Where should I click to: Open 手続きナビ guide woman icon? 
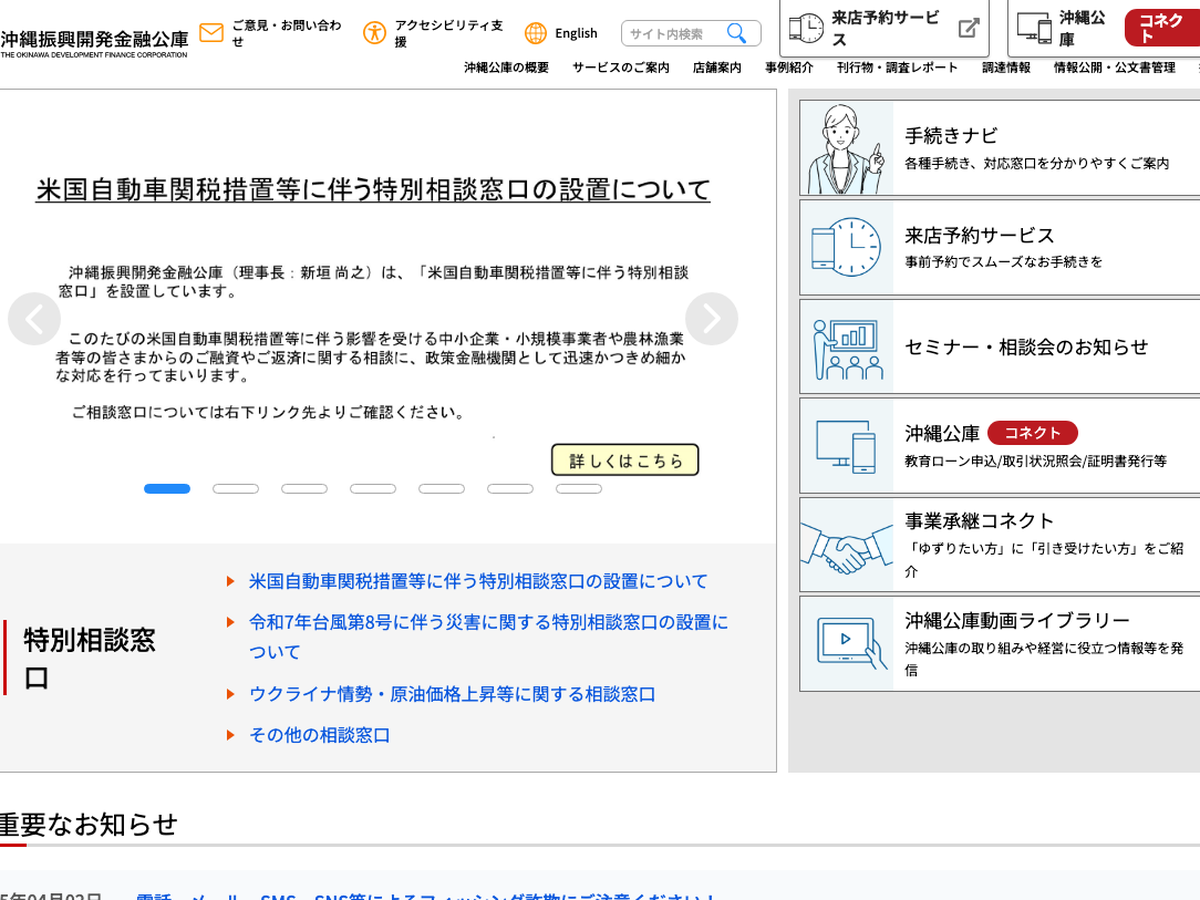coord(847,148)
